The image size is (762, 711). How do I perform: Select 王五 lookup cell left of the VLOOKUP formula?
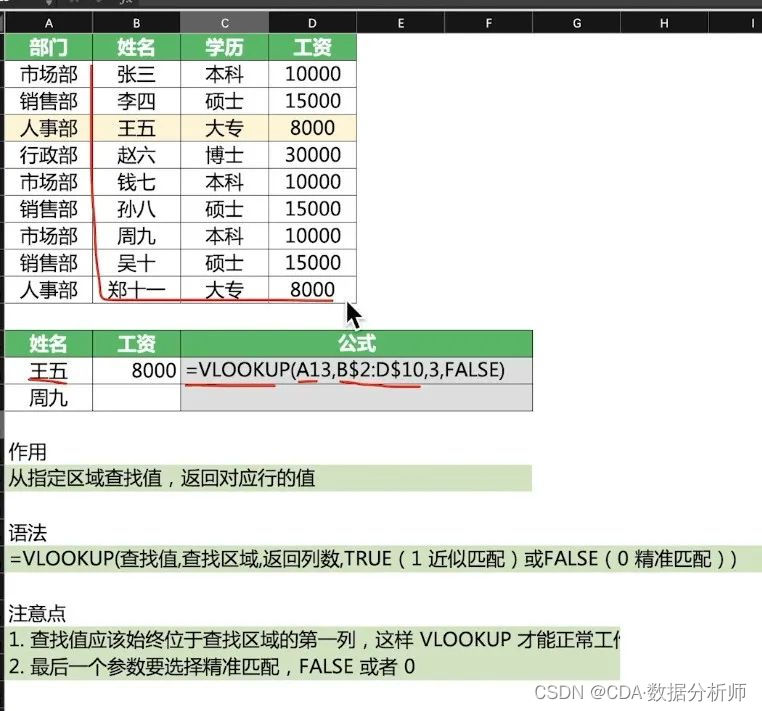click(49, 371)
